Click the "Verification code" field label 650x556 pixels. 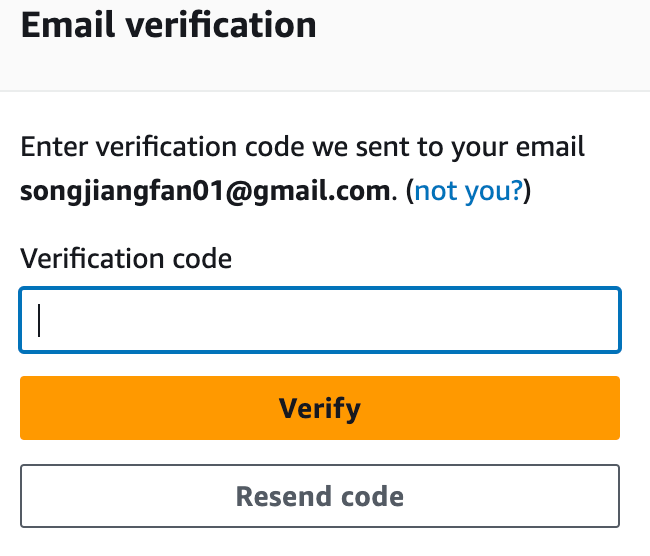(126, 259)
